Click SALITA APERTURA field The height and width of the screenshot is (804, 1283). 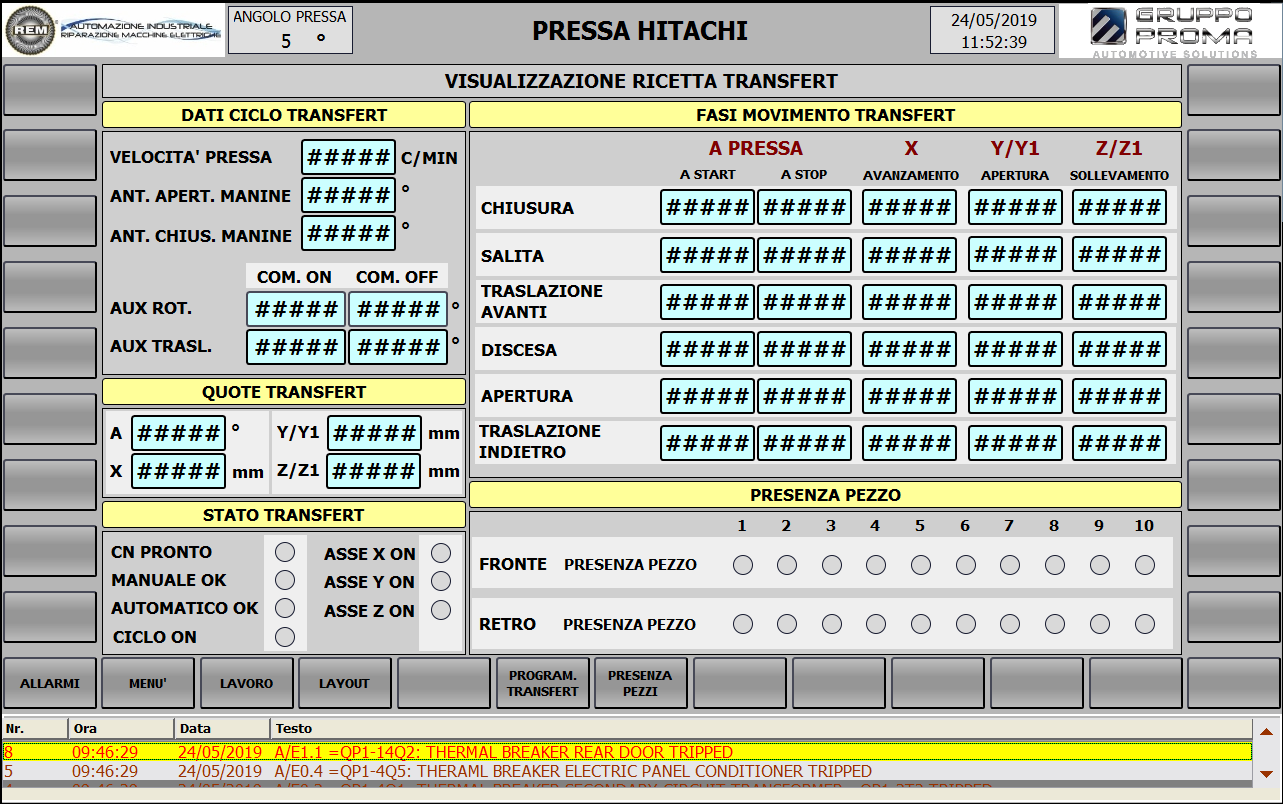[x=1015, y=254]
